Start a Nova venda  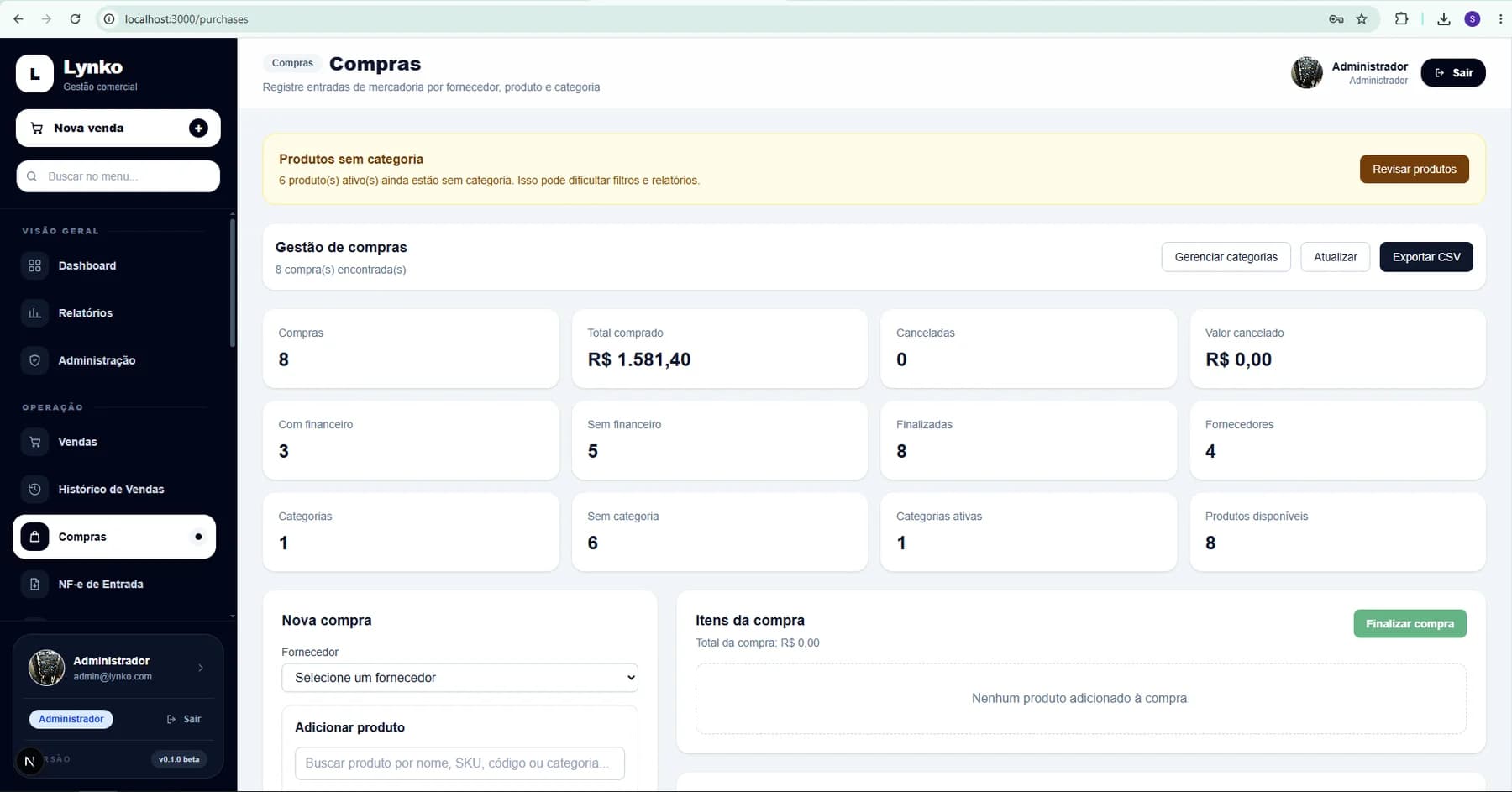pyautogui.click(x=118, y=128)
